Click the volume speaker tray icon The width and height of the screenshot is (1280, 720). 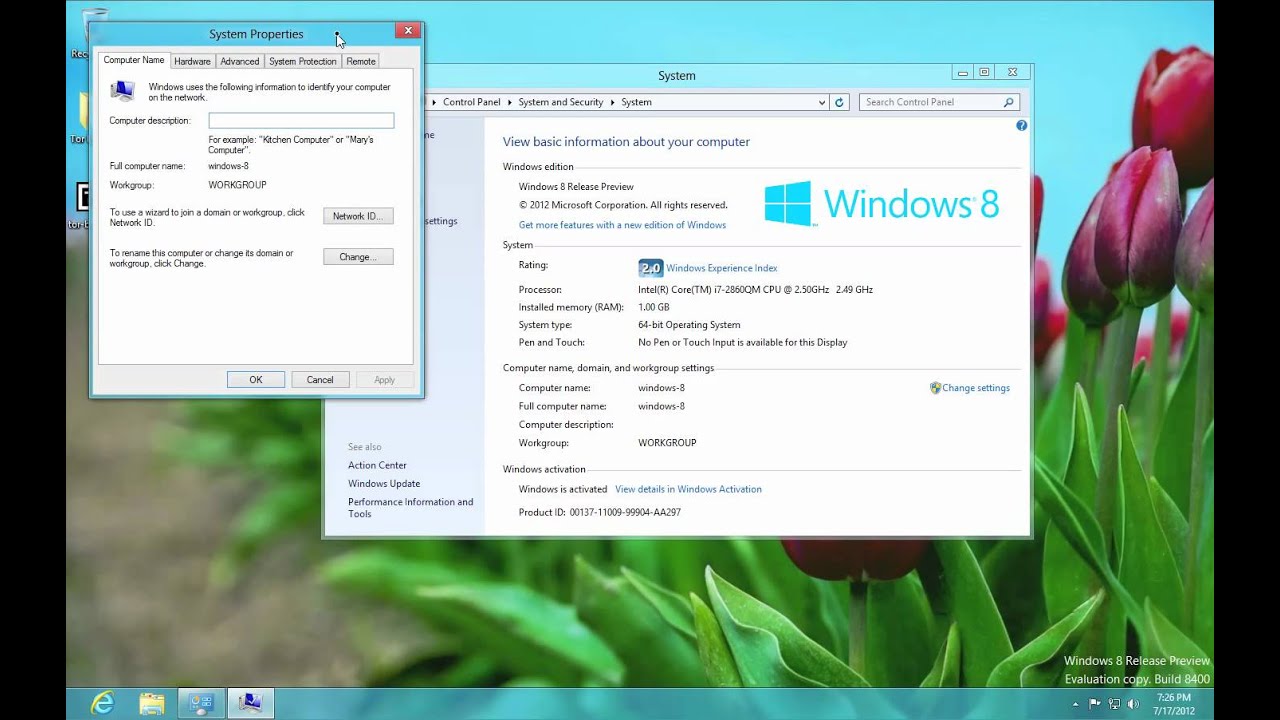point(1133,704)
